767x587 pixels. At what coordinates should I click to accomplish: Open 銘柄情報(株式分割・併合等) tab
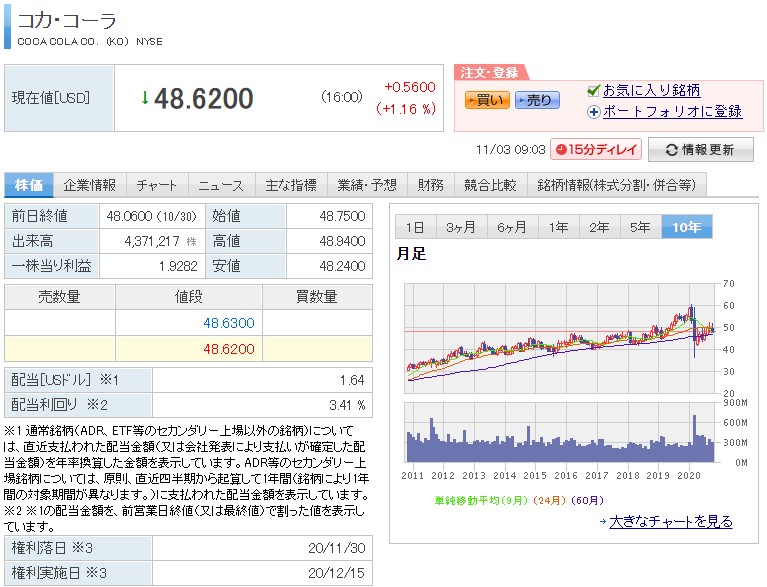tap(617, 185)
